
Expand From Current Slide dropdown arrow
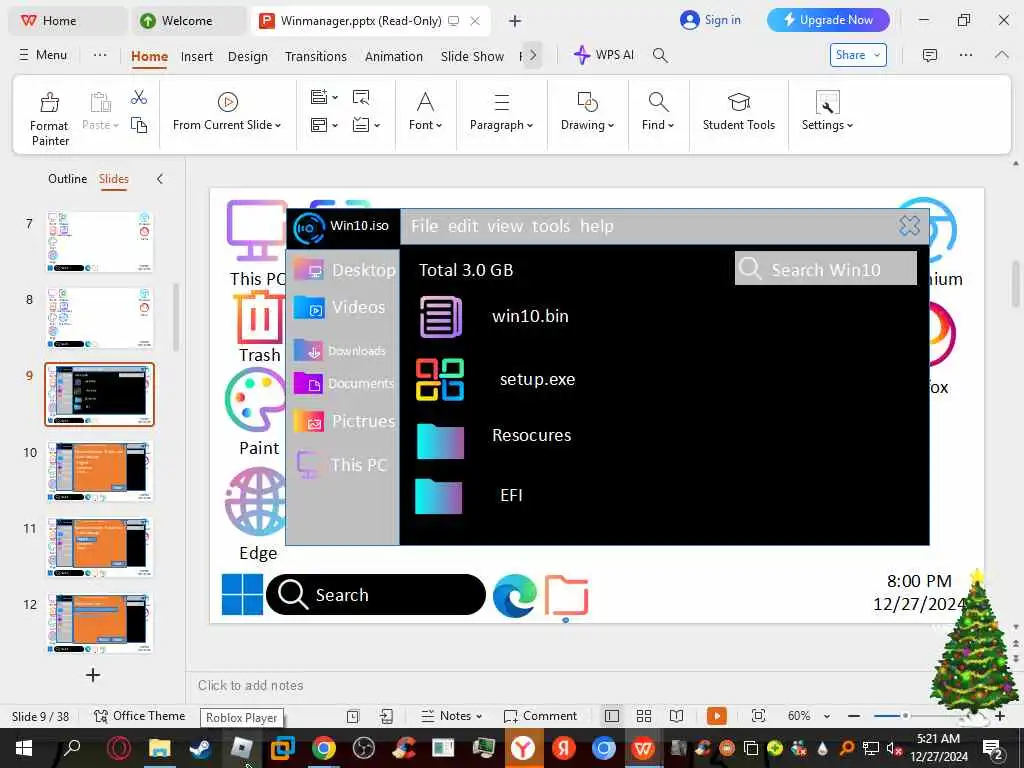click(x=278, y=125)
